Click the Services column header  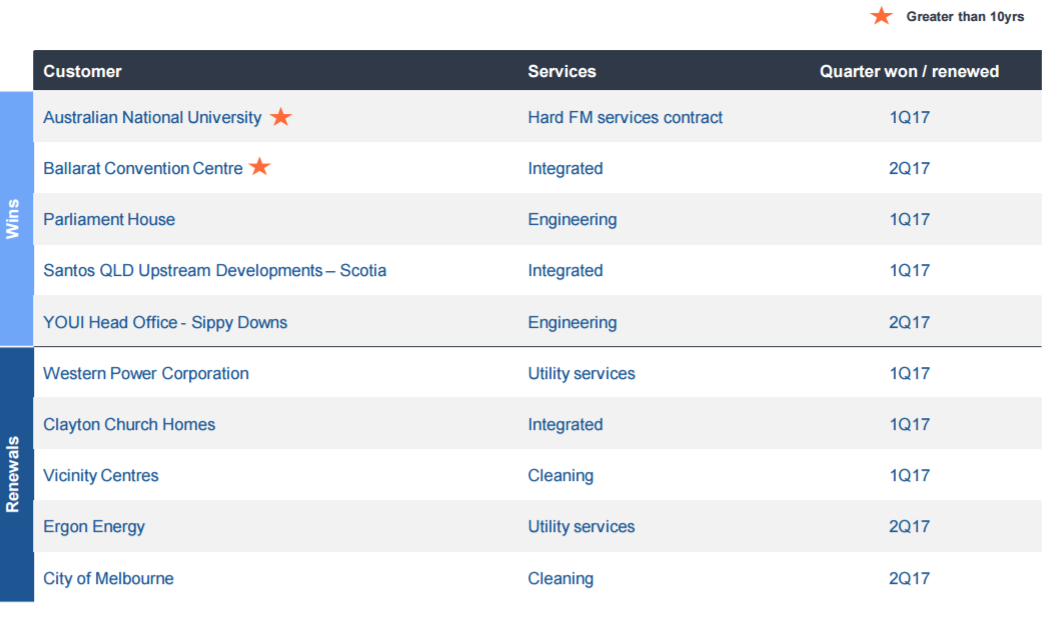pyautogui.click(x=562, y=71)
